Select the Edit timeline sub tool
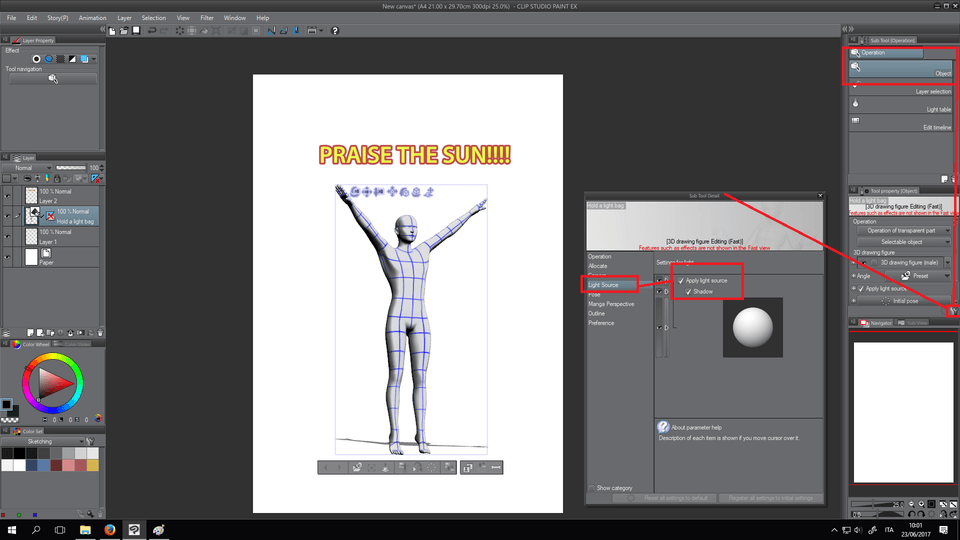Image resolution: width=960 pixels, height=540 pixels. [901, 122]
